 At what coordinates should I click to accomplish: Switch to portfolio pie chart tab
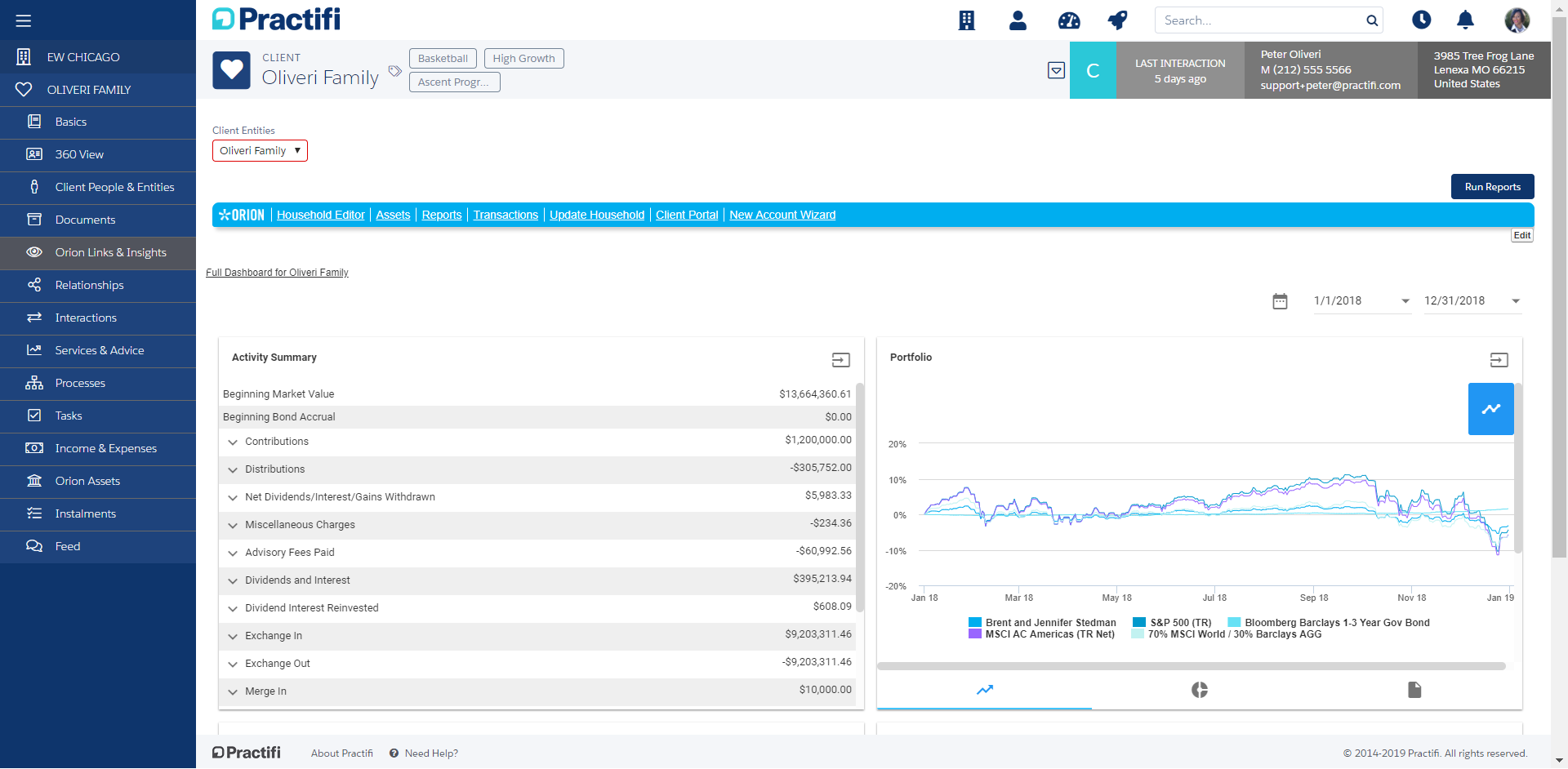[1199, 690]
